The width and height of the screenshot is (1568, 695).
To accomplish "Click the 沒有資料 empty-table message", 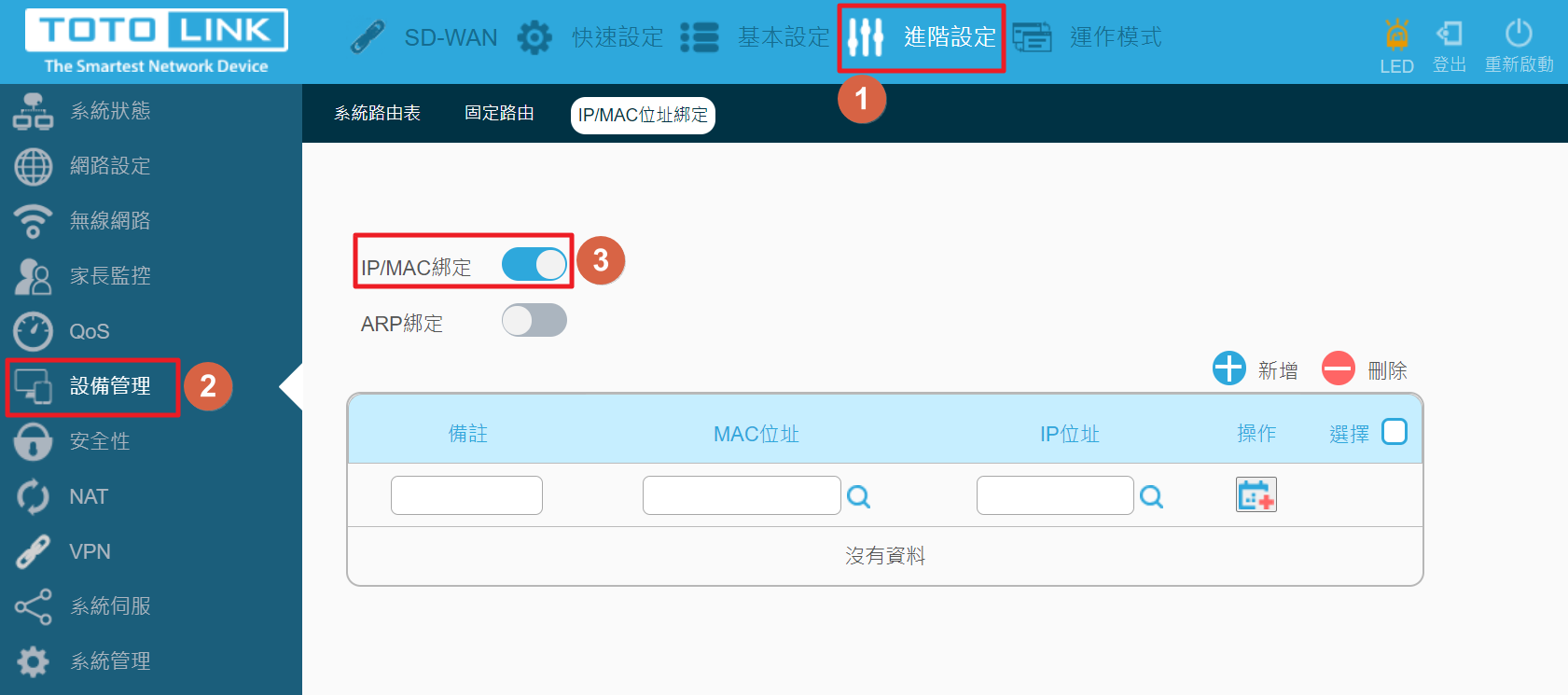I will click(x=885, y=556).
